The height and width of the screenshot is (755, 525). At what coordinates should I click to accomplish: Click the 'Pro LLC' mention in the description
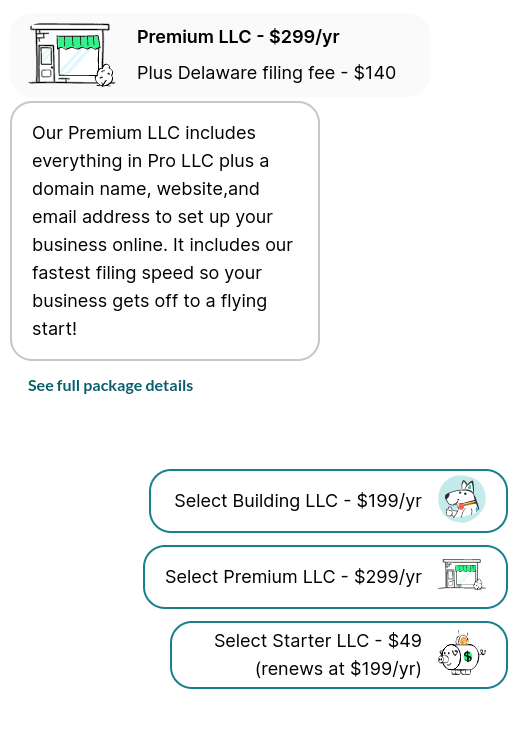tap(181, 161)
